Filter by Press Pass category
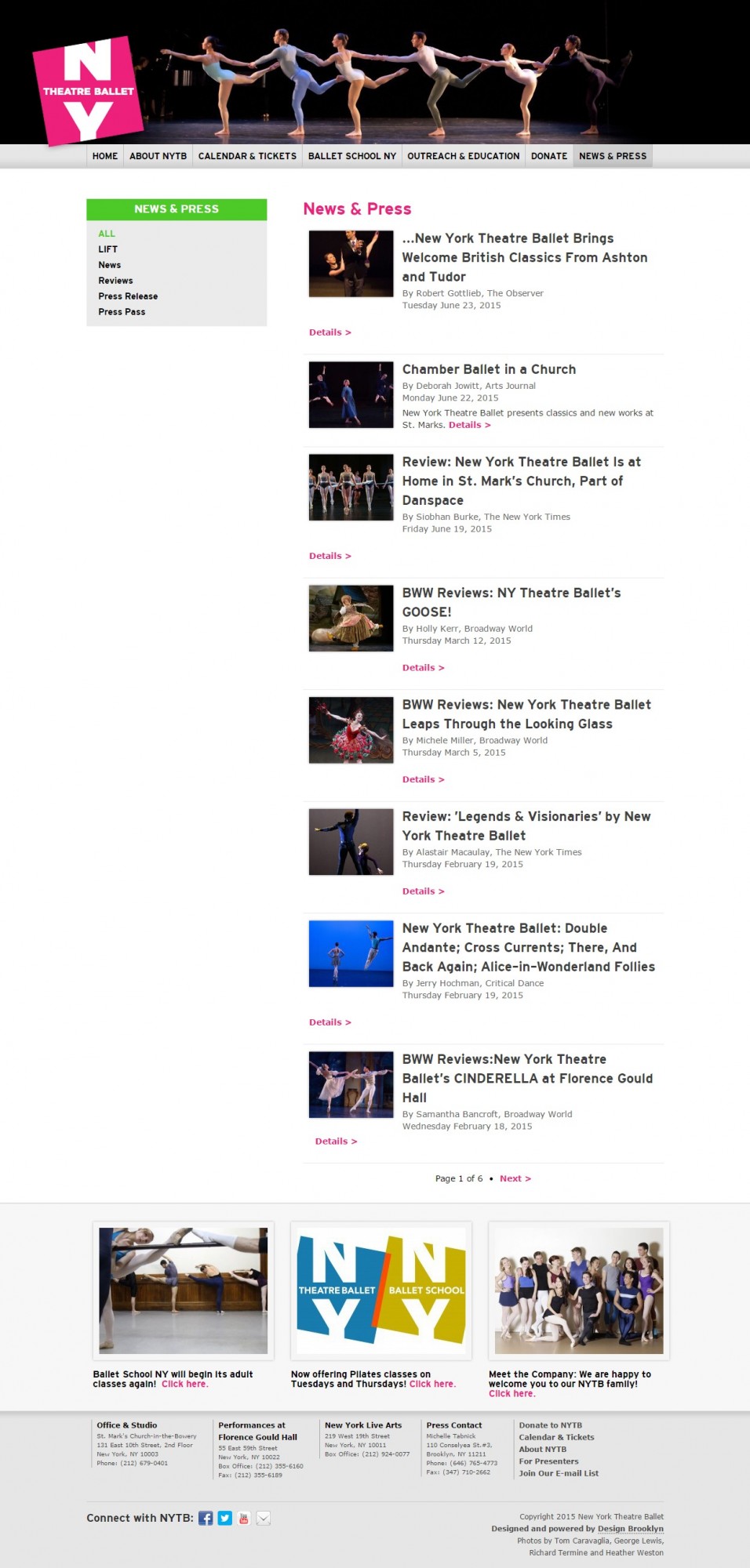750x1568 pixels. tap(122, 312)
